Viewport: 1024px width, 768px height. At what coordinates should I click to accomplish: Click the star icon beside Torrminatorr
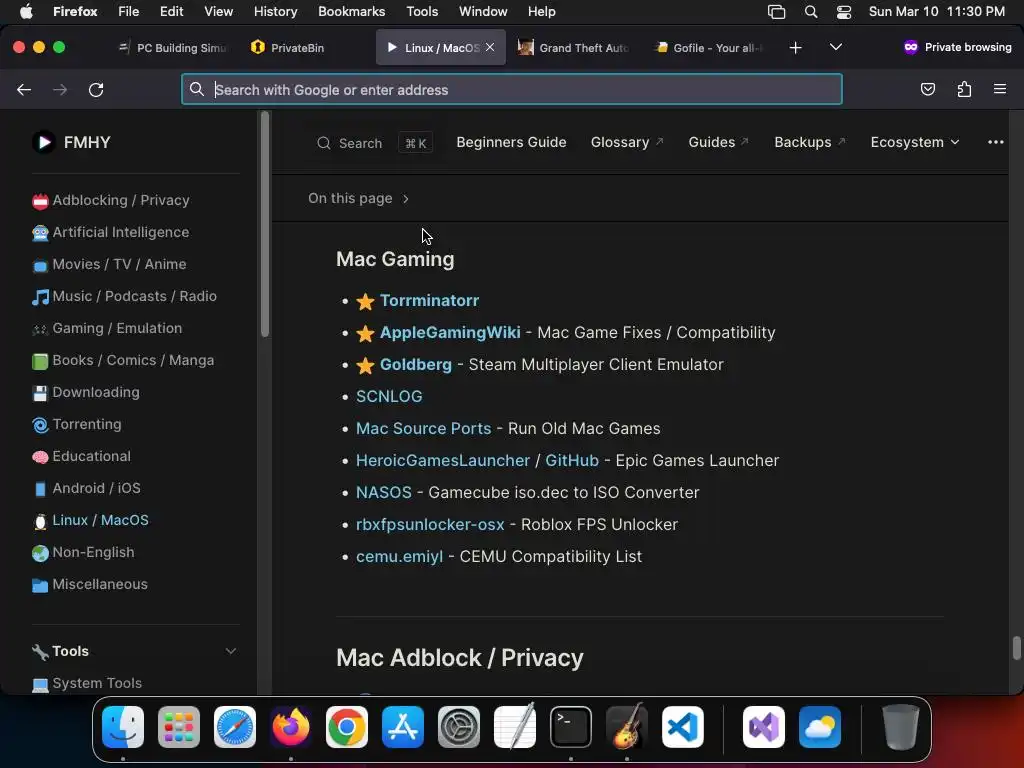tap(365, 301)
